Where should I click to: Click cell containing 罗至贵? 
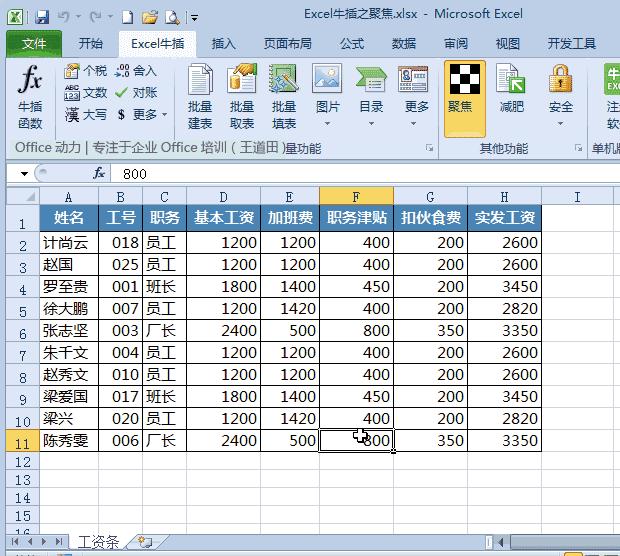coord(69,286)
